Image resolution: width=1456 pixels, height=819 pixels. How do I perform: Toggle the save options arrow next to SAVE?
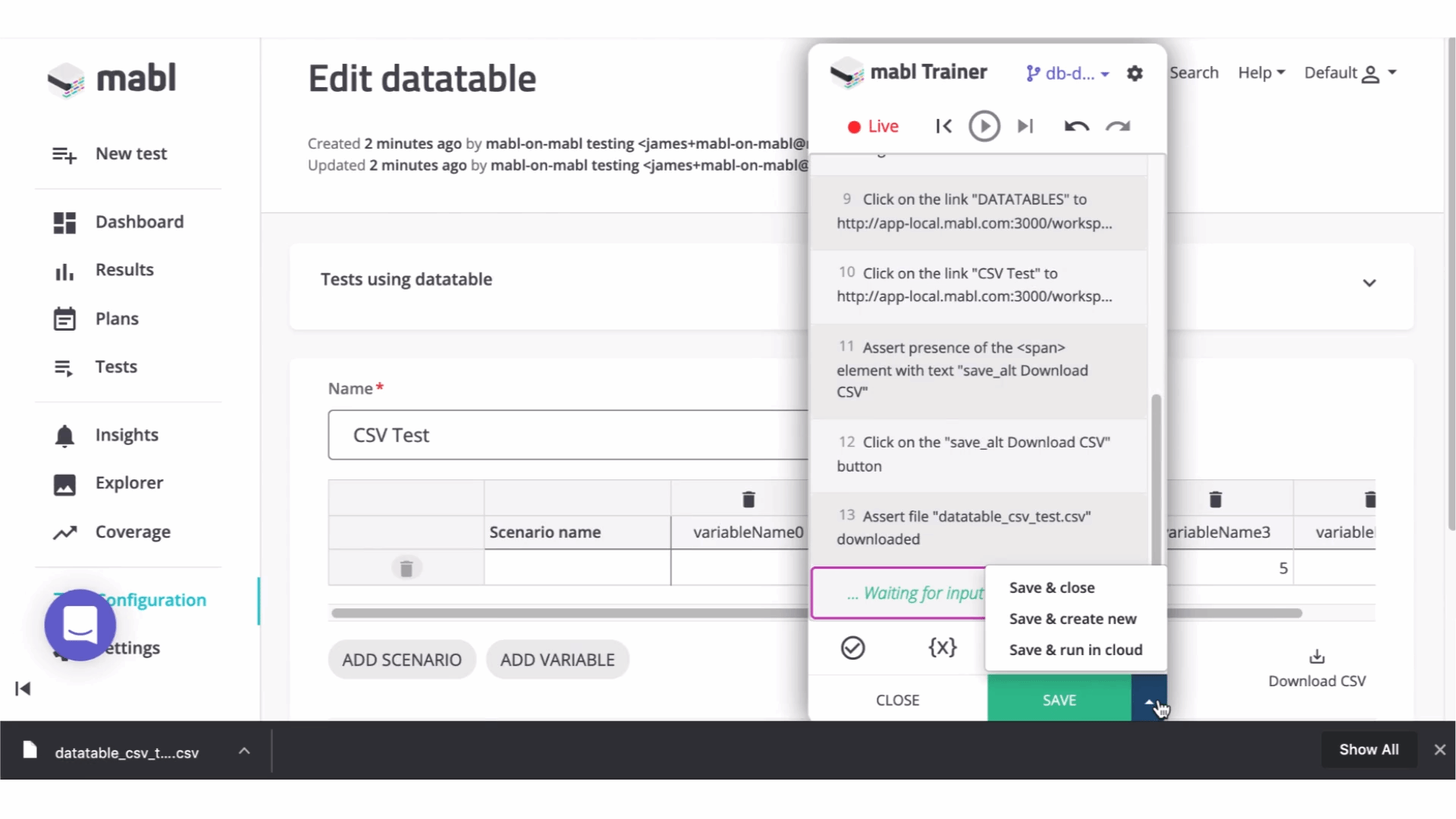[1149, 701]
